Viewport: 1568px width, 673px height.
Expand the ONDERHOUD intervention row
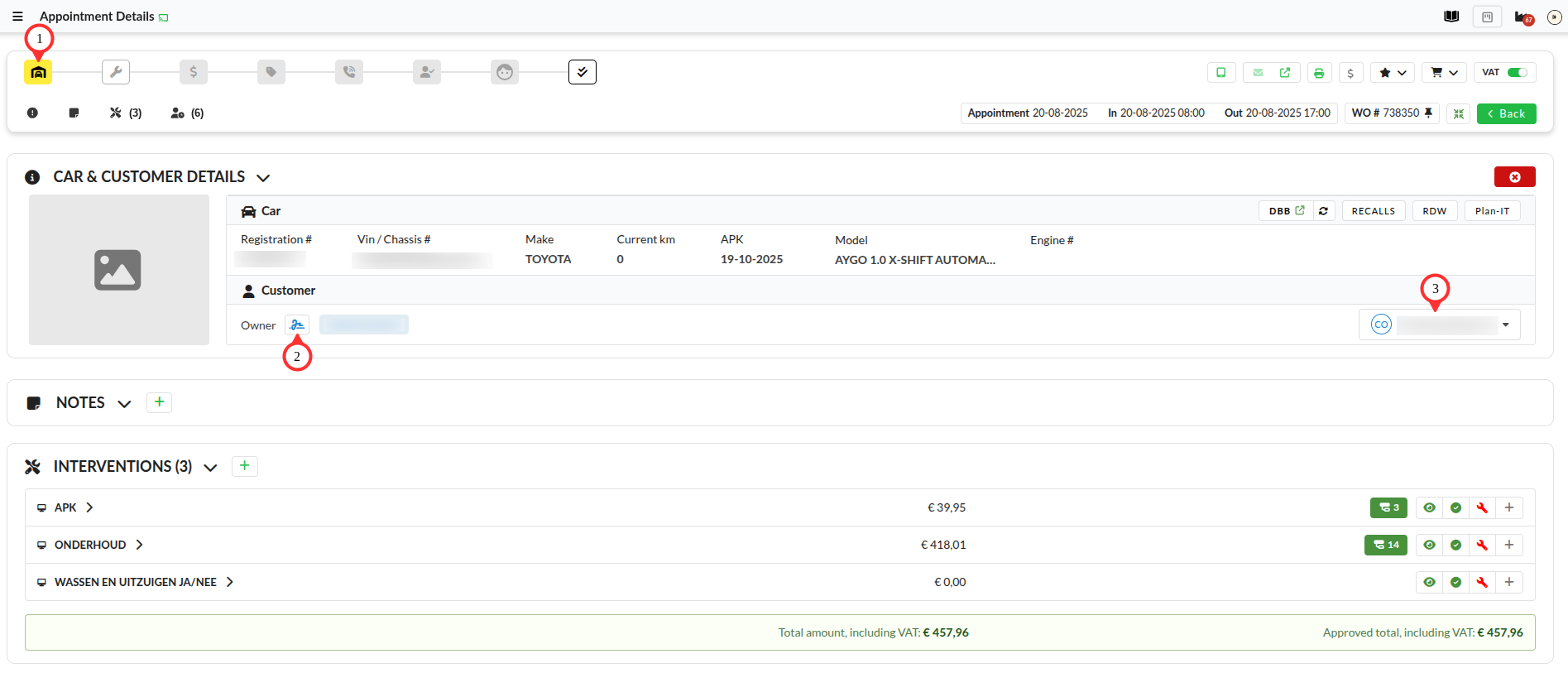pos(139,545)
